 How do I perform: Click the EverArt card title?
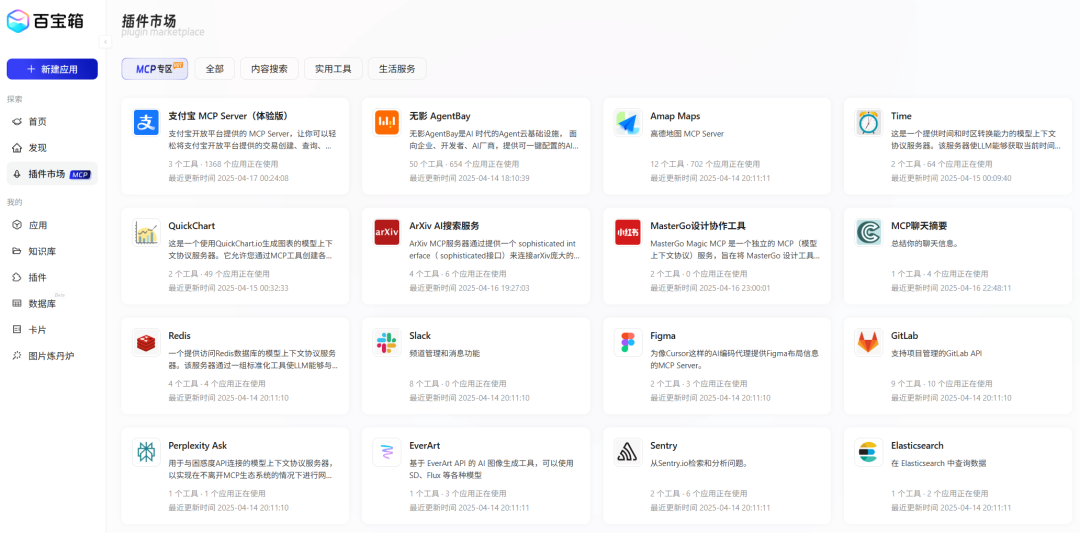[x=426, y=445]
